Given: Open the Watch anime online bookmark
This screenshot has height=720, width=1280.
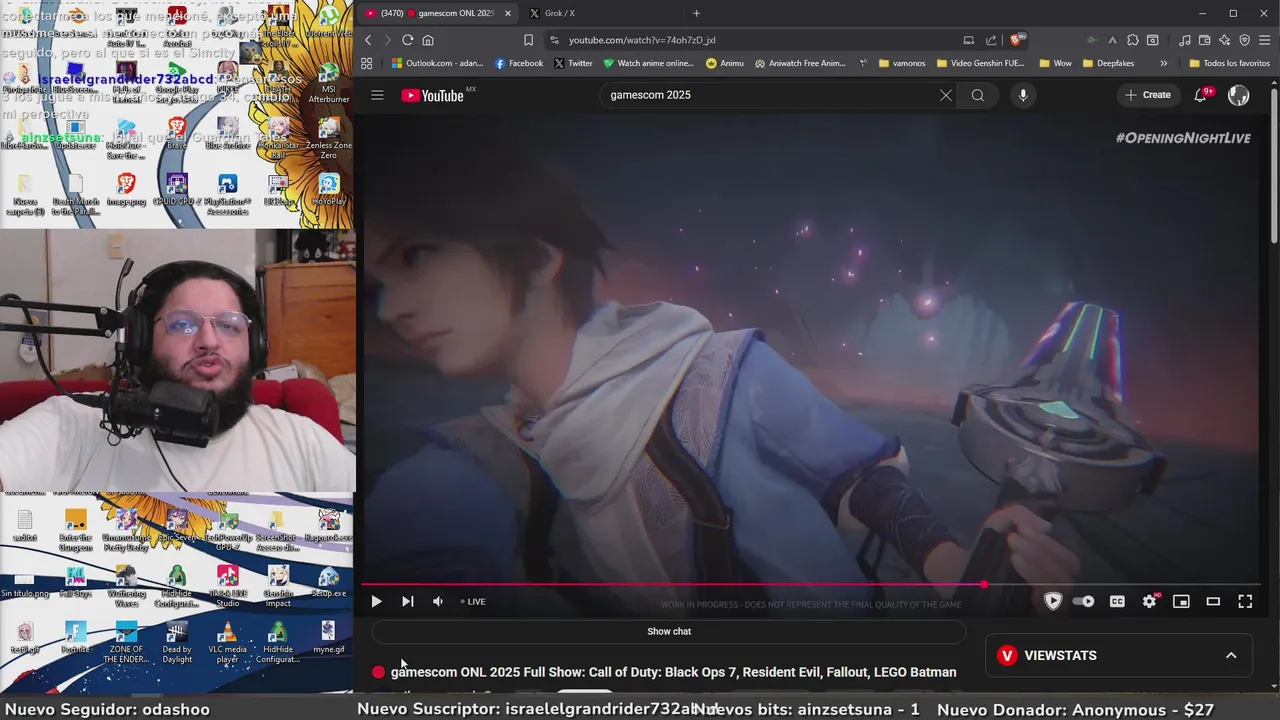Looking at the screenshot, I should click(648, 63).
